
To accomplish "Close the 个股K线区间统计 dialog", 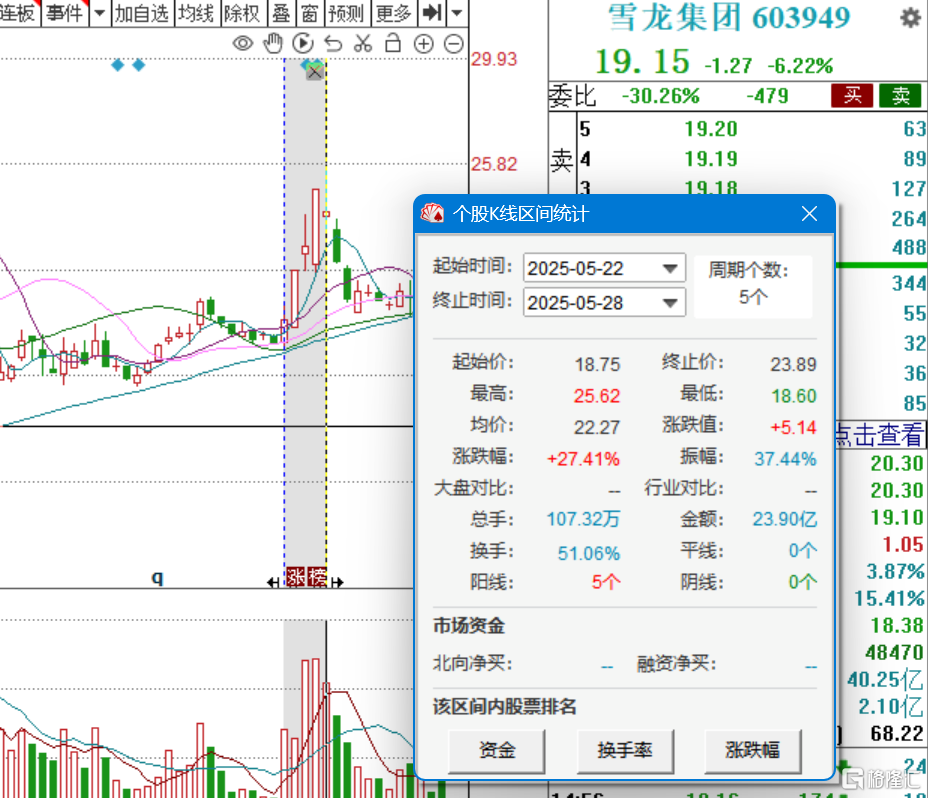I will click(809, 214).
